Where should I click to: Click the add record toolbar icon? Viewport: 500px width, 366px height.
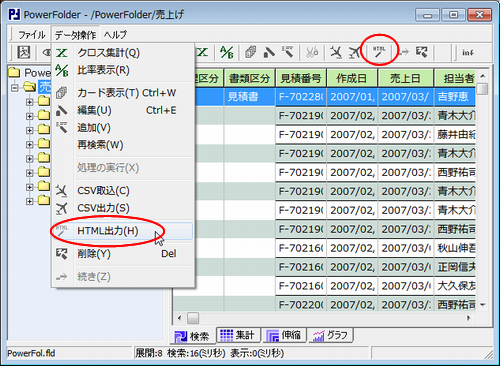point(287,52)
